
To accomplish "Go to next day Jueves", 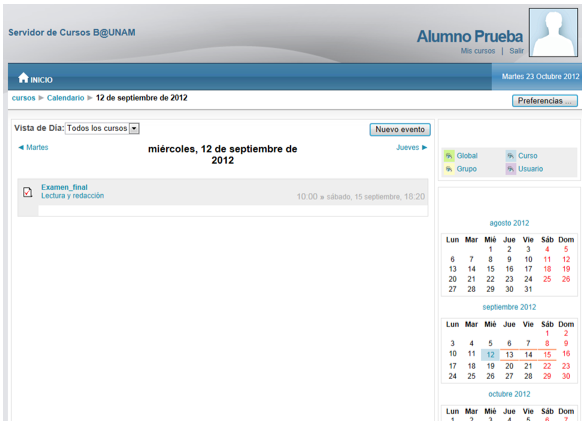I will coord(412,147).
